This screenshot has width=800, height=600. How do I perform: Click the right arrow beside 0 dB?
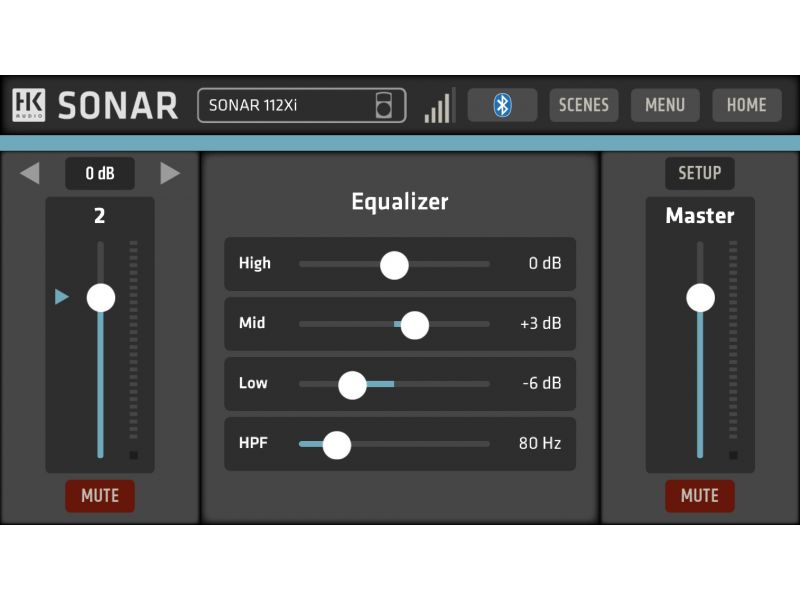(172, 173)
